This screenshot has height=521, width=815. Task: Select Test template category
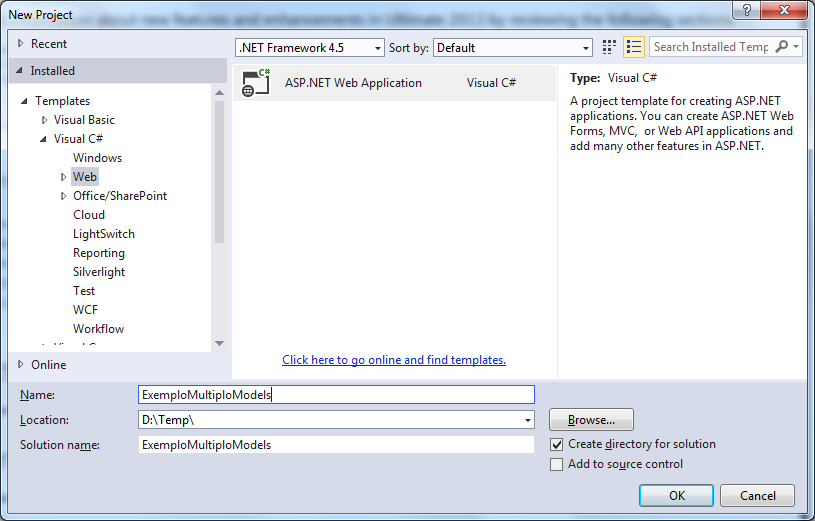84,291
